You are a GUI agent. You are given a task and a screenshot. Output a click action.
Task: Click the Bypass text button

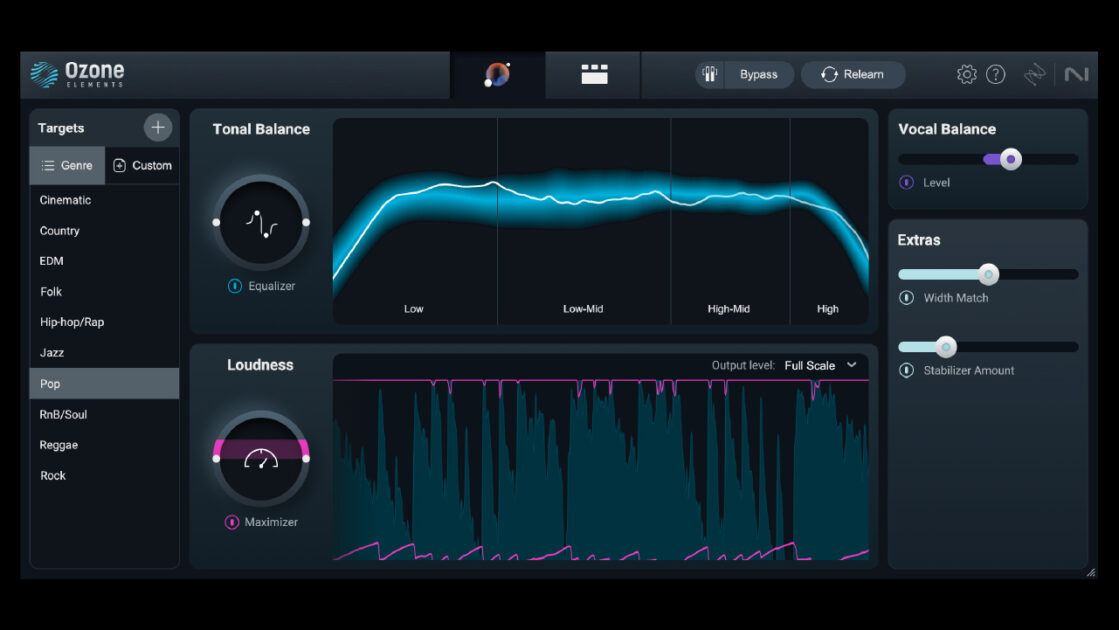click(x=759, y=74)
